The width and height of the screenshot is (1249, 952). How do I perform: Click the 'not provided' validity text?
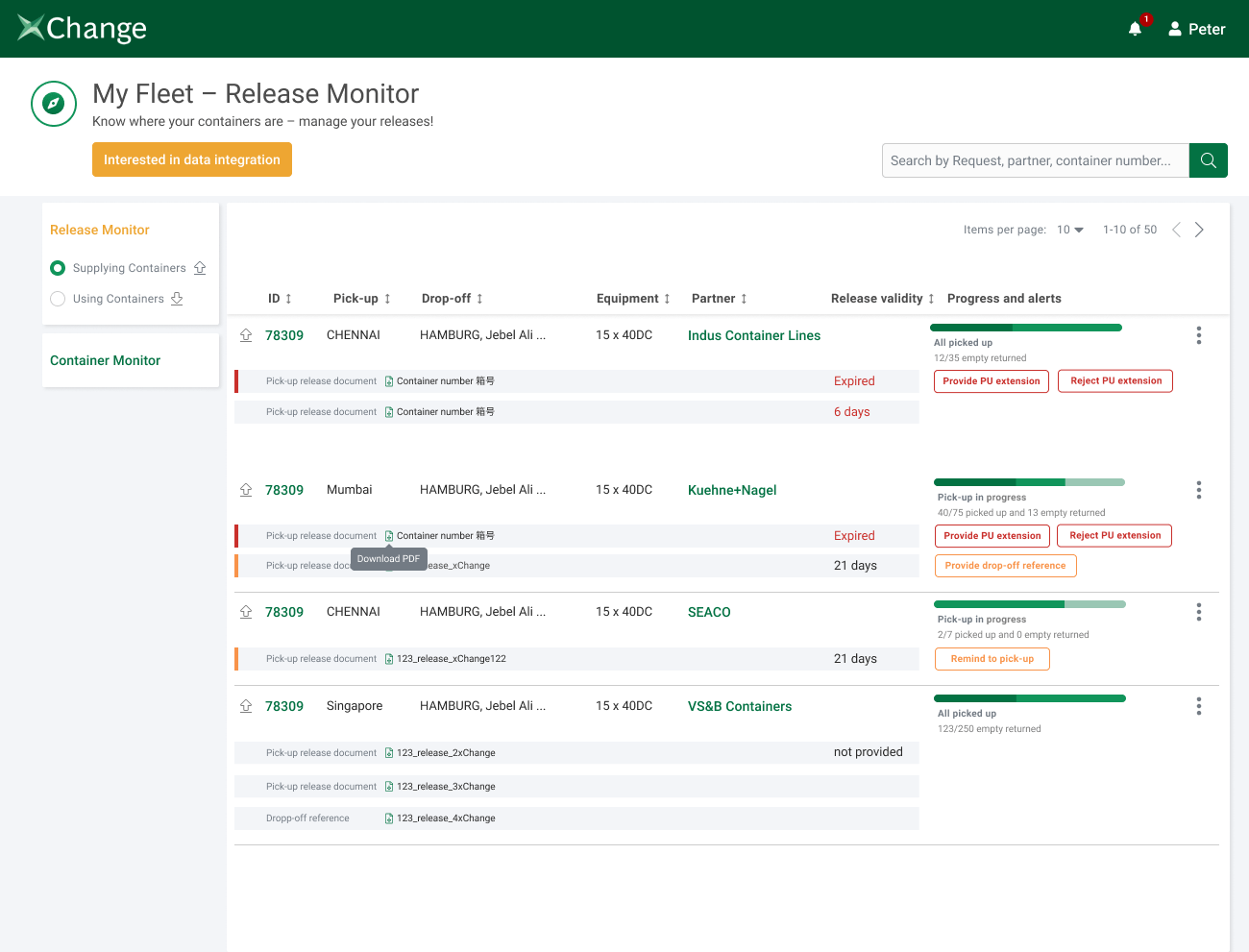[869, 752]
